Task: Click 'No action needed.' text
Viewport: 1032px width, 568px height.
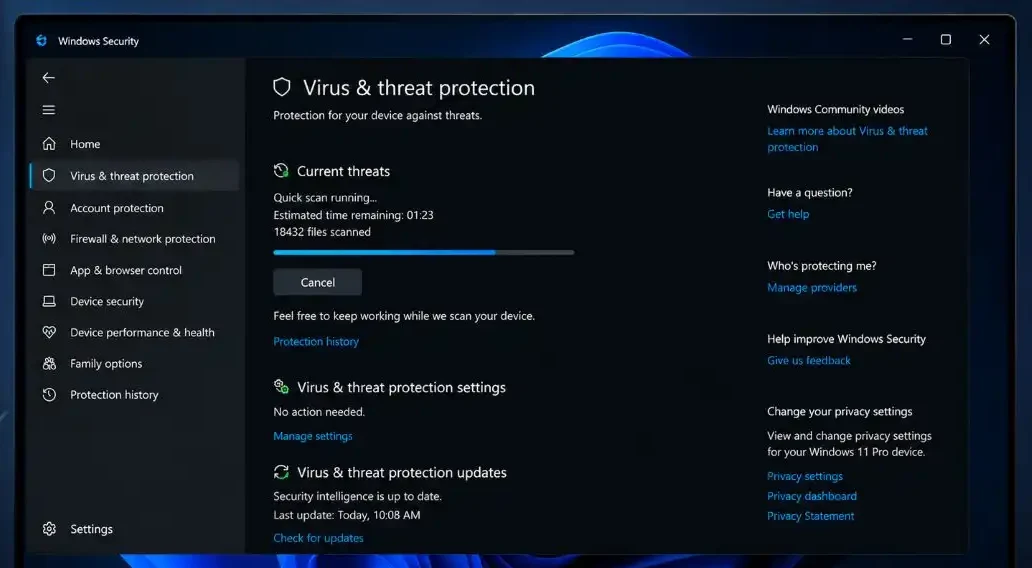Action: coord(319,411)
